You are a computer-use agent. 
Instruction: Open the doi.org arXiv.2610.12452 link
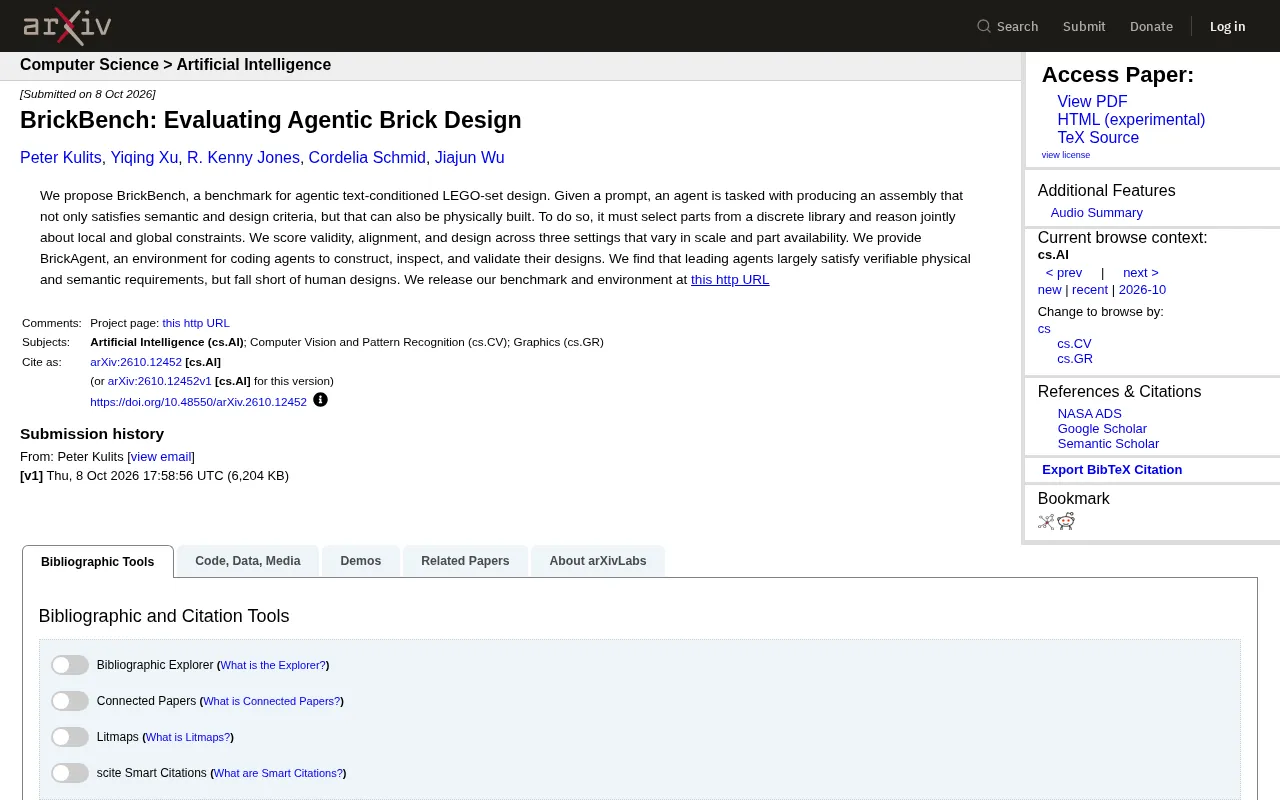(x=198, y=402)
